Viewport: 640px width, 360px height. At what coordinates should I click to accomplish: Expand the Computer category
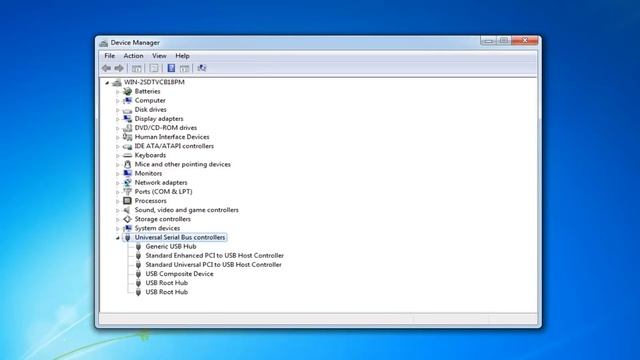(118, 101)
